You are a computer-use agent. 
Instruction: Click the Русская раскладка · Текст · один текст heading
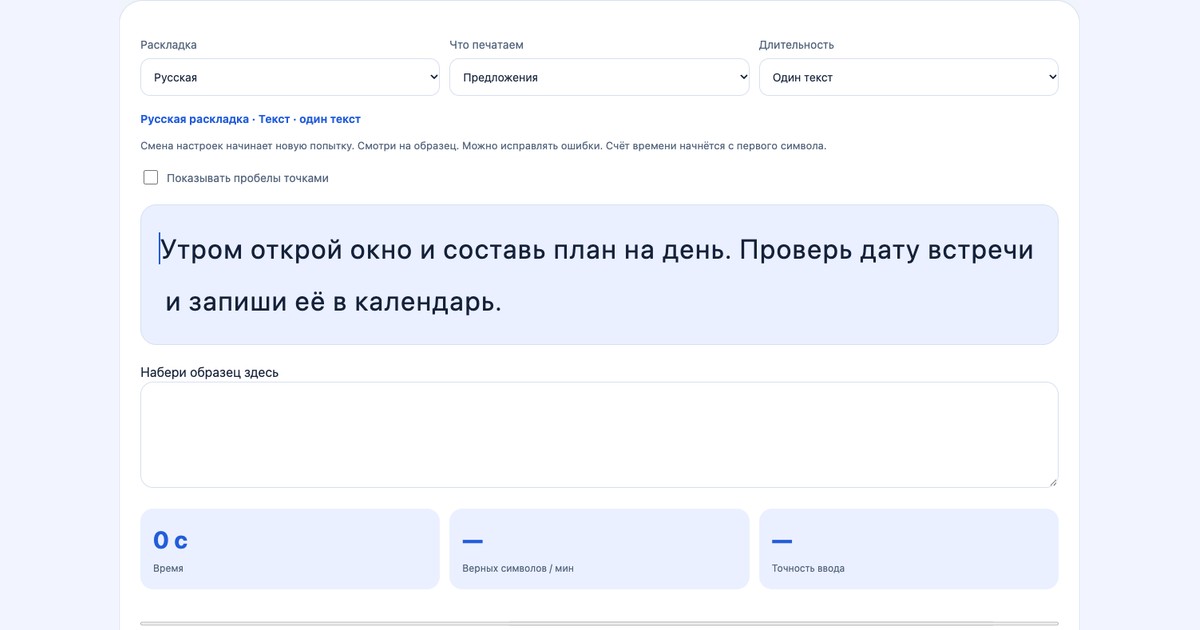pos(251,119)
